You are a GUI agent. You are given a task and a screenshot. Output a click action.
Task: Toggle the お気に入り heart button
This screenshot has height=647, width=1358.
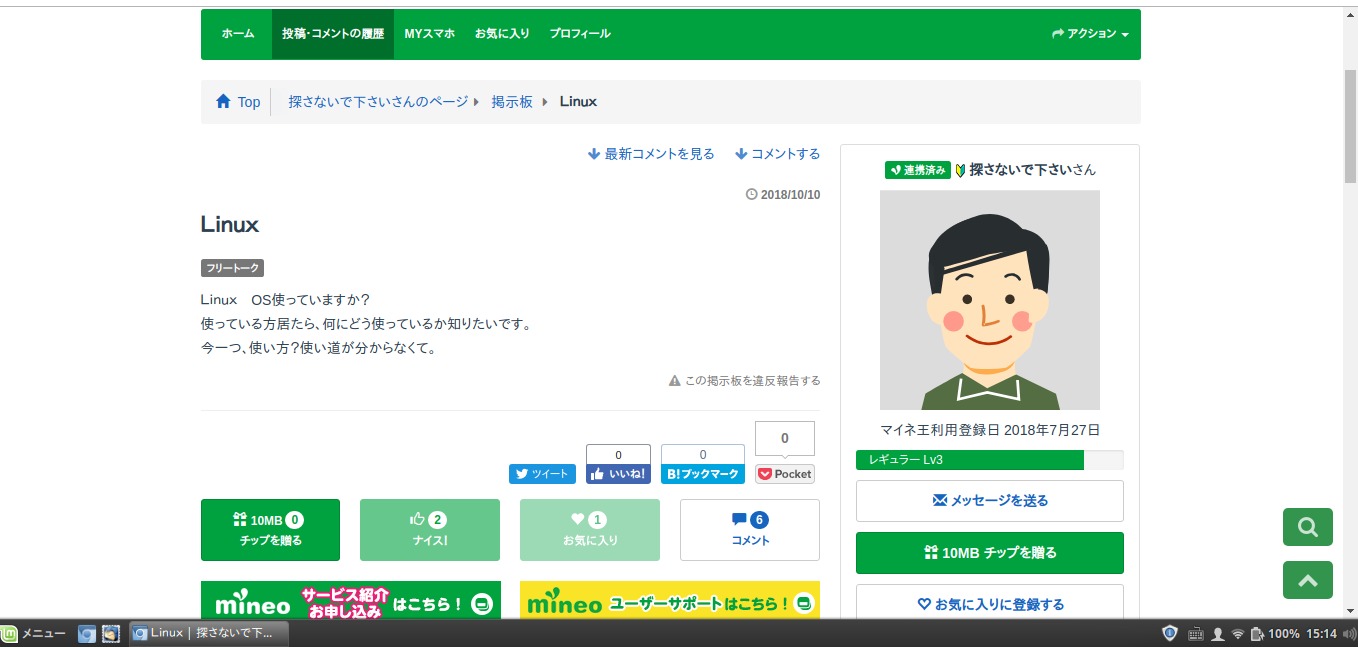(x=589, y=530)
